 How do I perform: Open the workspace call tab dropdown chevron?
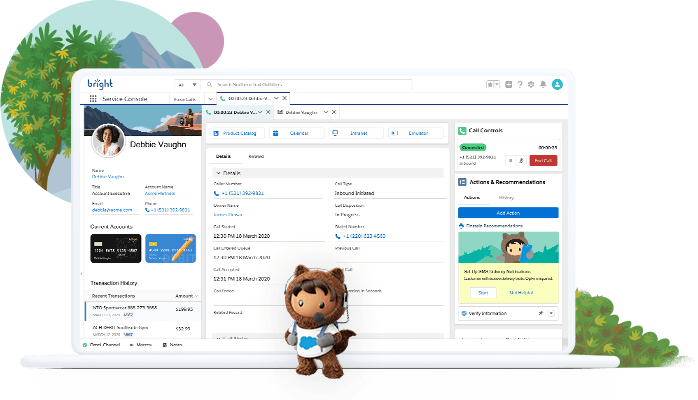[276, 98]
